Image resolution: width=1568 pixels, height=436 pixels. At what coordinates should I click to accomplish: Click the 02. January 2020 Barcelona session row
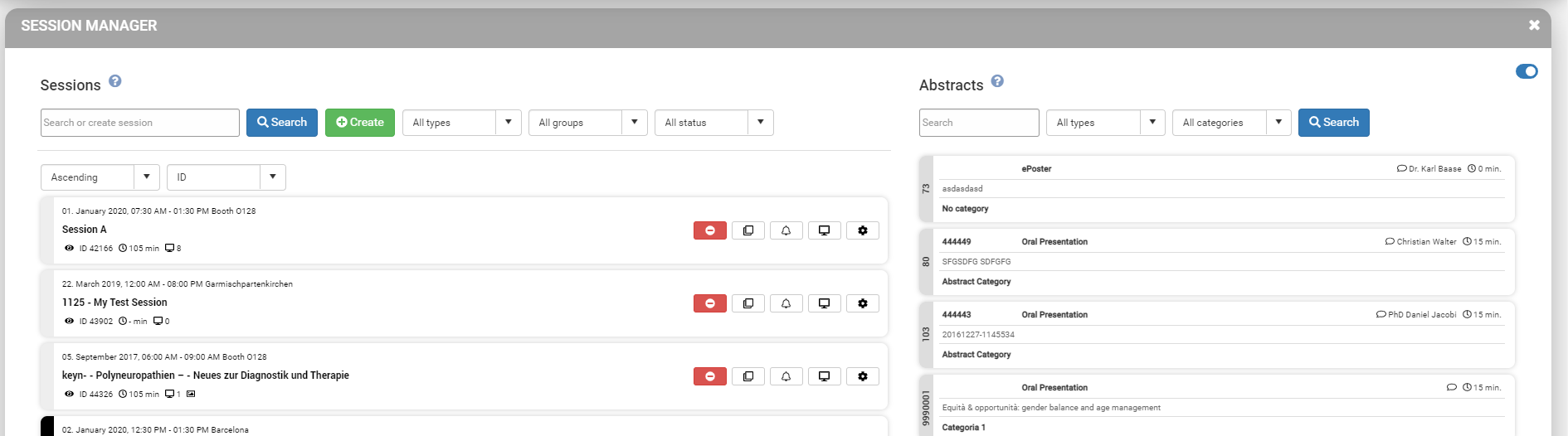point(464,426)
